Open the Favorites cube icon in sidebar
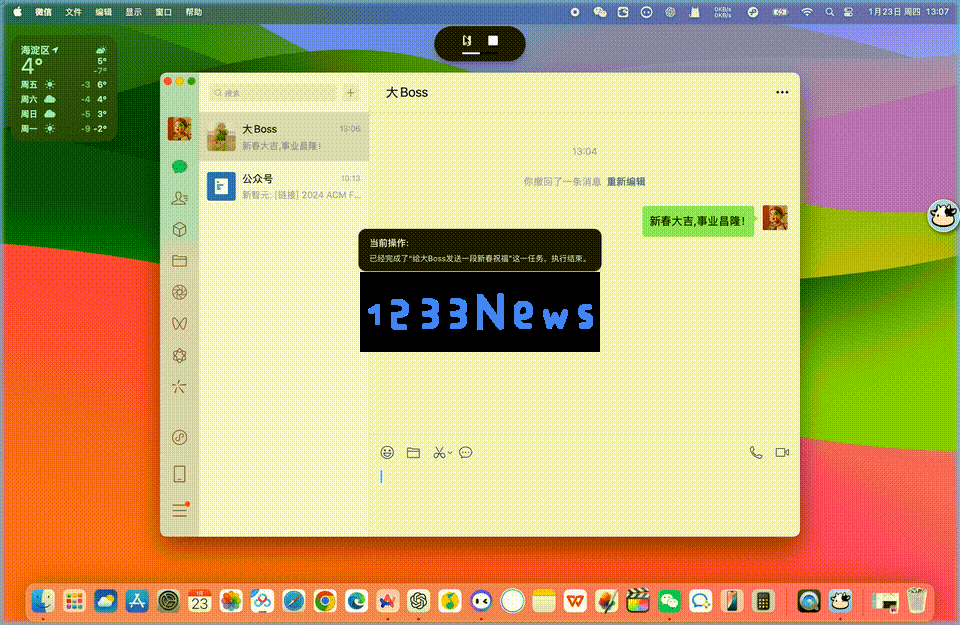Screen dimensions: 960x625 (x=179, y=230)
